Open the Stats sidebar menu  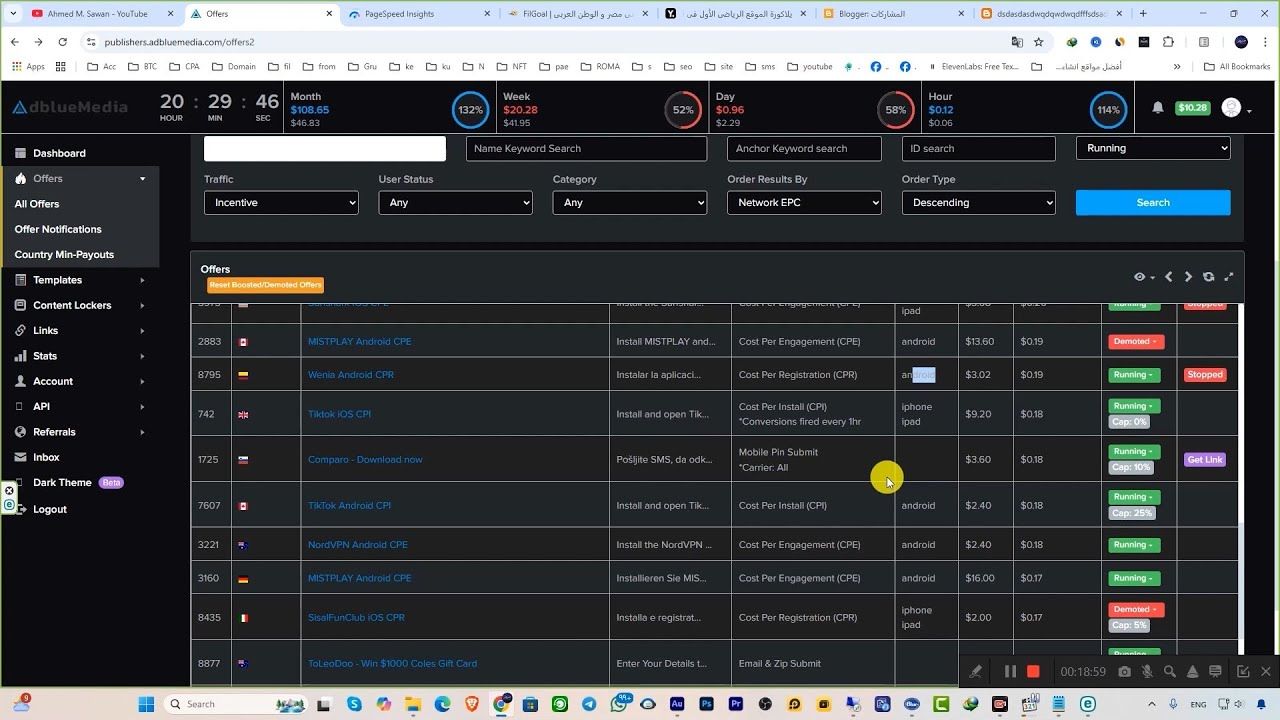pos(80,356)
